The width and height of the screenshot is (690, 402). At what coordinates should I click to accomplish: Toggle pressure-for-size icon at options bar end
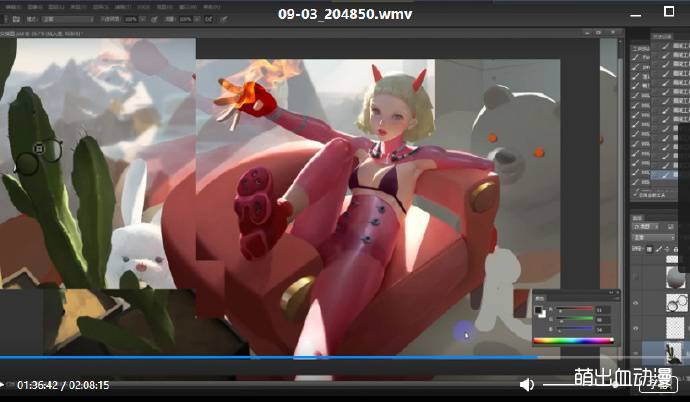point(224,19)
